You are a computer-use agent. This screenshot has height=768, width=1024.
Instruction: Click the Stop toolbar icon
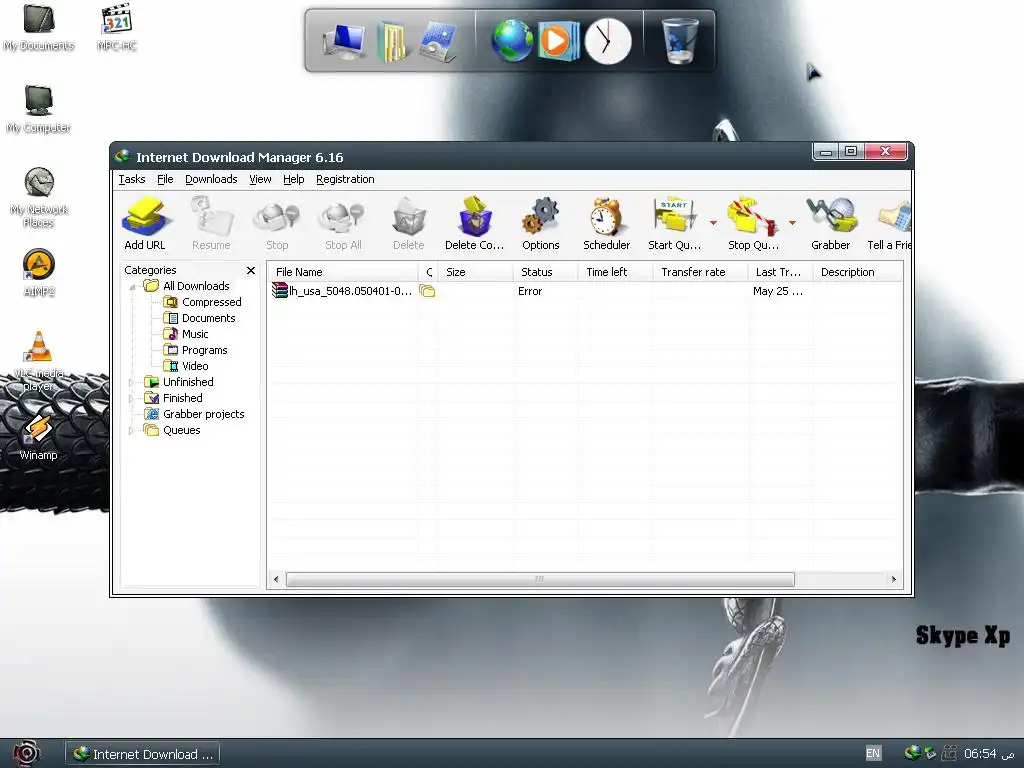coord(277,224)
